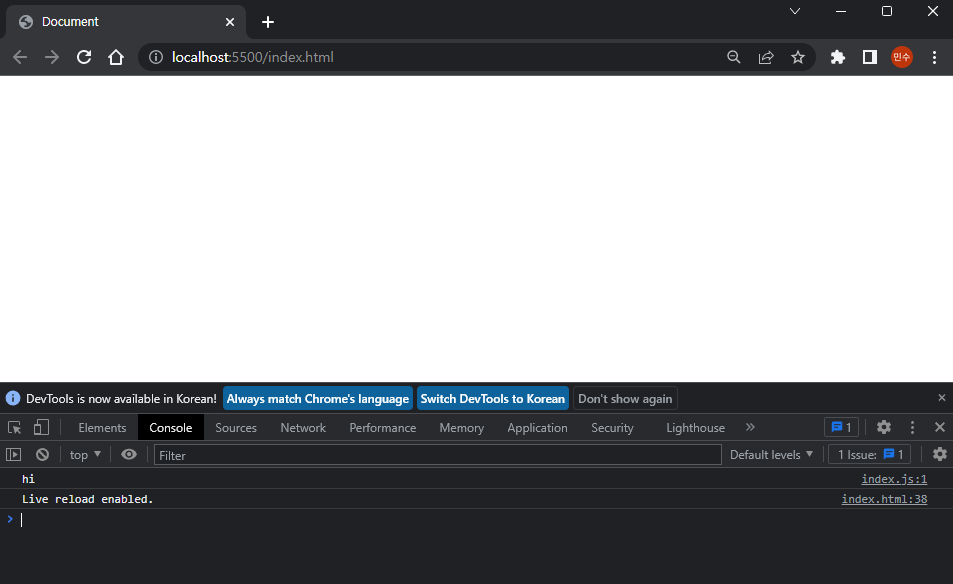This screenshot has width=953, height=584.
Task: Open issues counter badge in tab bar
Action: (x=841, y=427)
